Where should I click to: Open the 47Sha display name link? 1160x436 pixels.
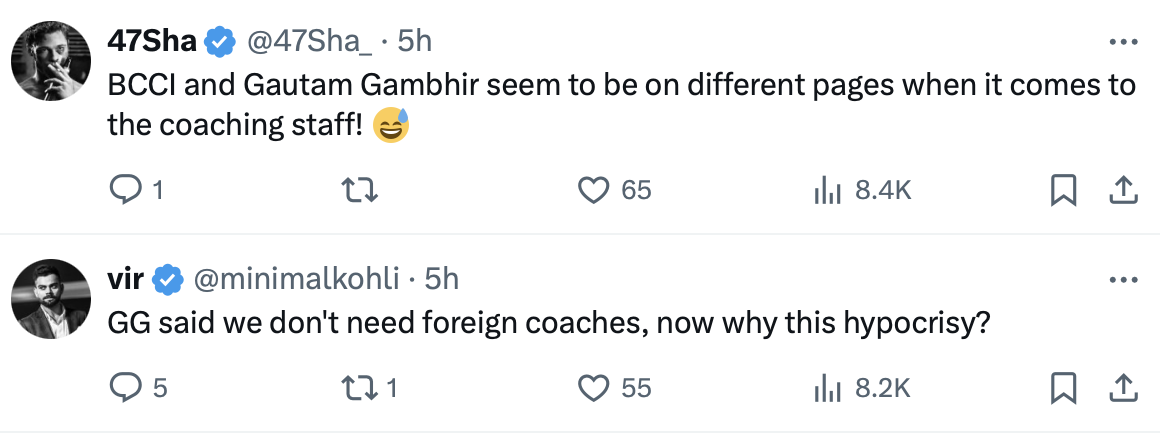point(152,41)
